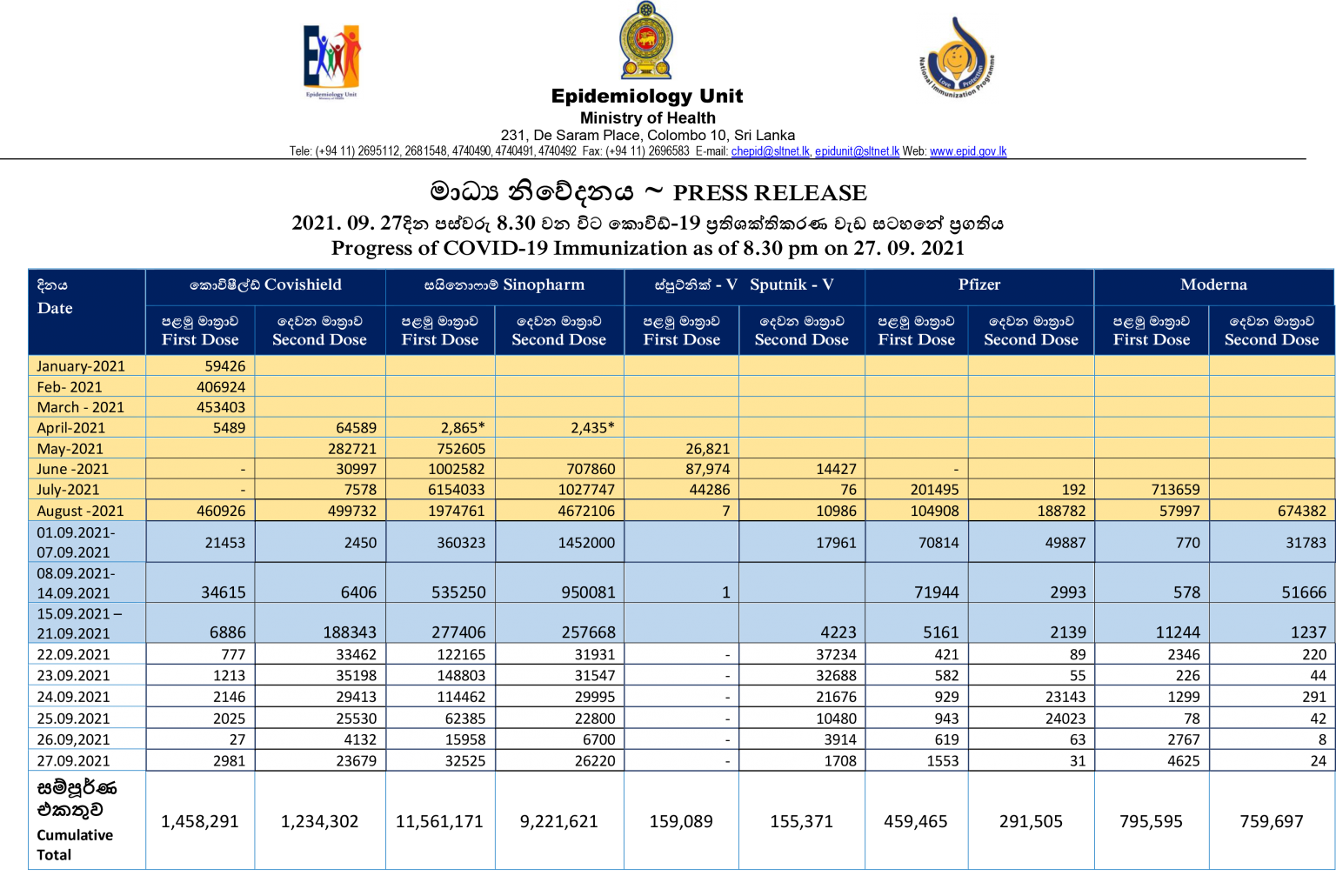Click the Sri Lanka national emblem

(646, 41)
